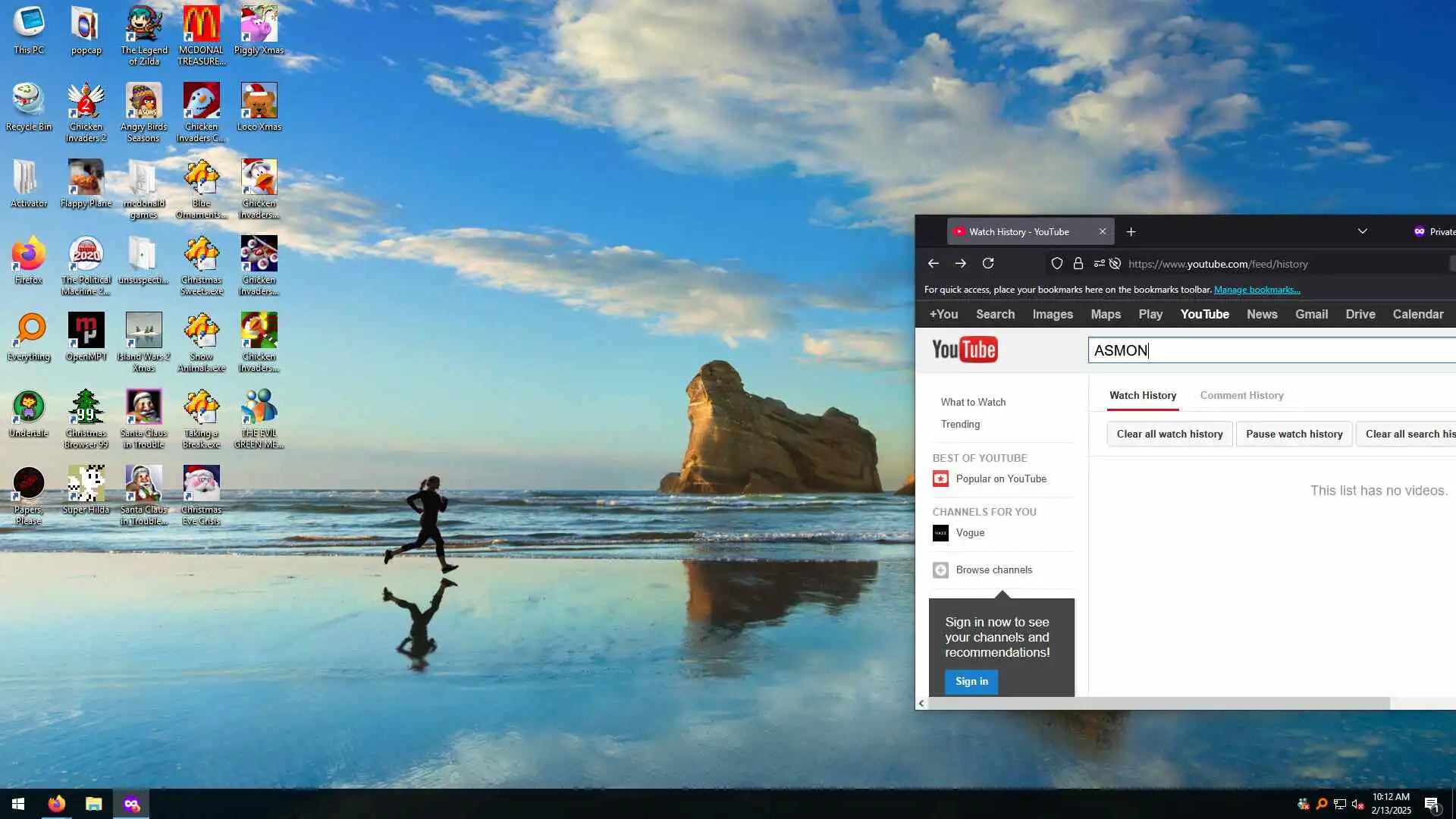Image resolution: width=1456 pixels, height=819 pixels.
Task: Select Gmail in the top navigation bar
Action: coord(1311,314)
